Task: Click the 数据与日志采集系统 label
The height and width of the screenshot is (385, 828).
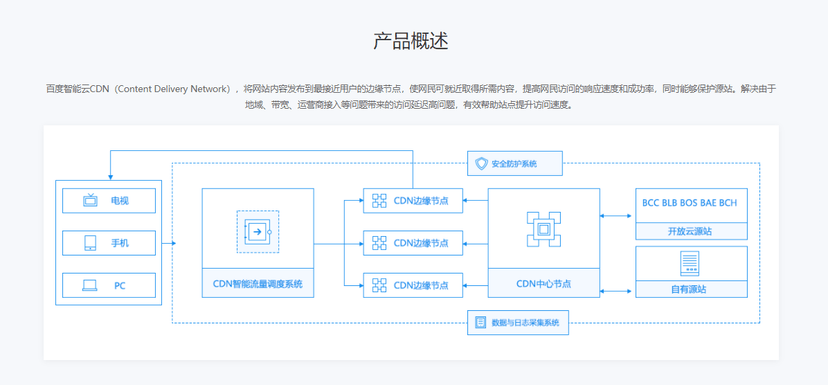Action: (525, 322)
